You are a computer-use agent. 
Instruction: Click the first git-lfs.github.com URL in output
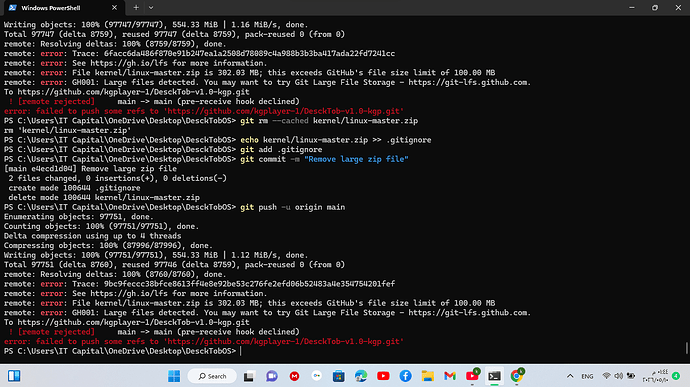(x=469, y=82)
